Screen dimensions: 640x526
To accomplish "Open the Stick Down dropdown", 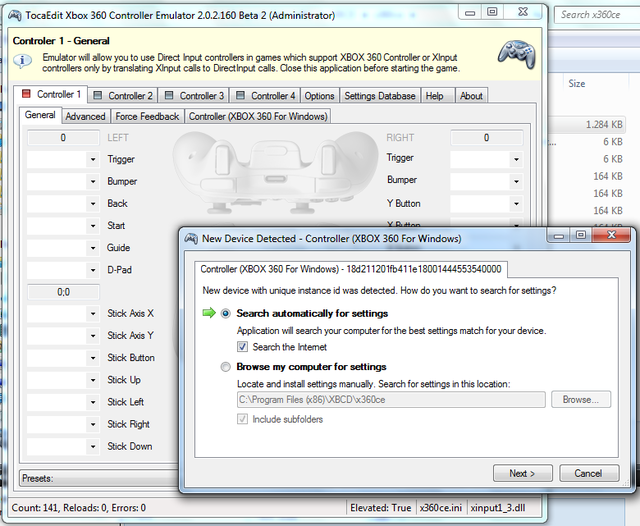I will click(x=93, y=446).
